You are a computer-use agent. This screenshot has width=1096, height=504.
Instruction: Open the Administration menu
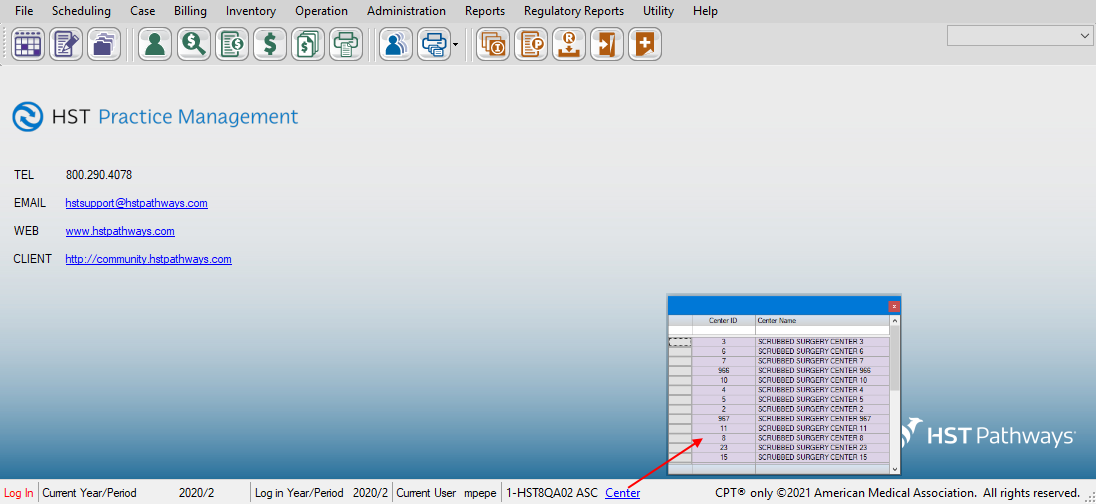point(406,11)
